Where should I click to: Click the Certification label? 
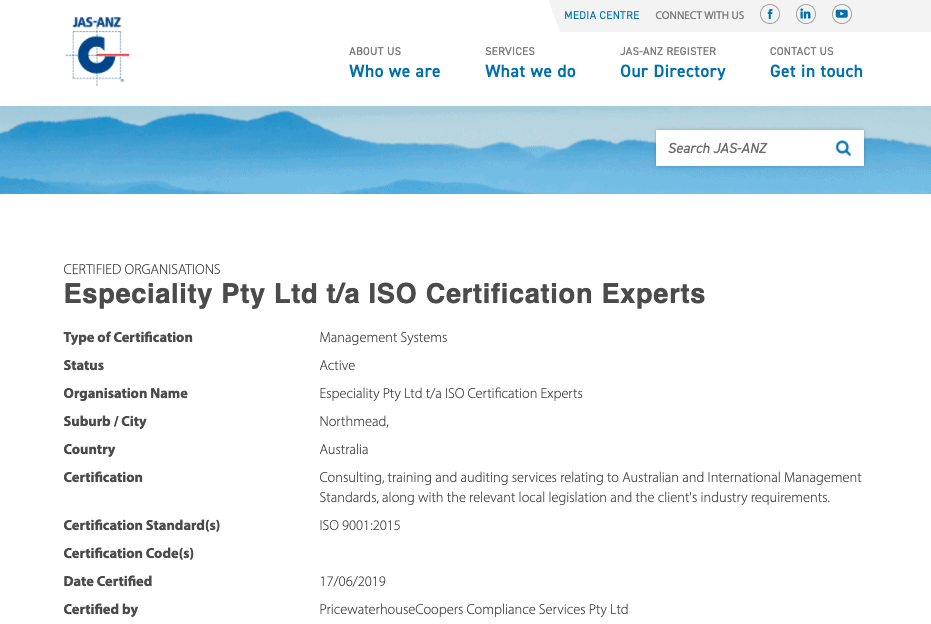103,477
